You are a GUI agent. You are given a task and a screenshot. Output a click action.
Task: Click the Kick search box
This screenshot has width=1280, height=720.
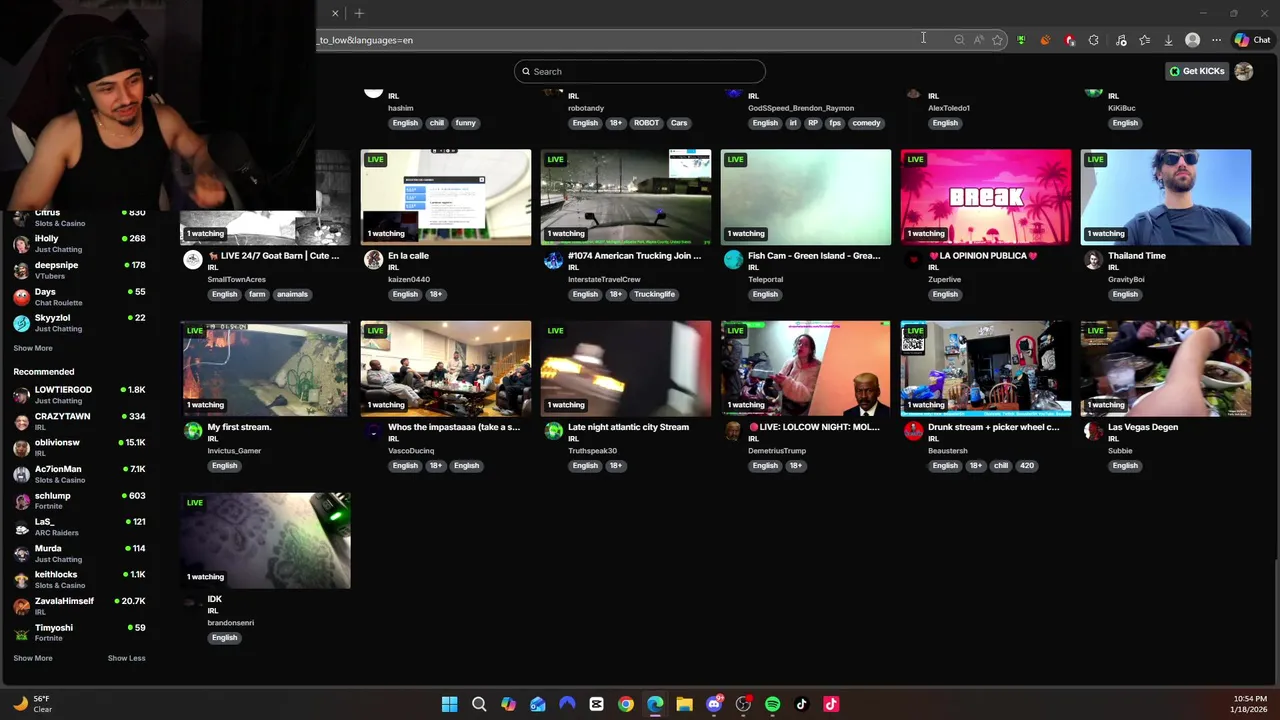640,71
